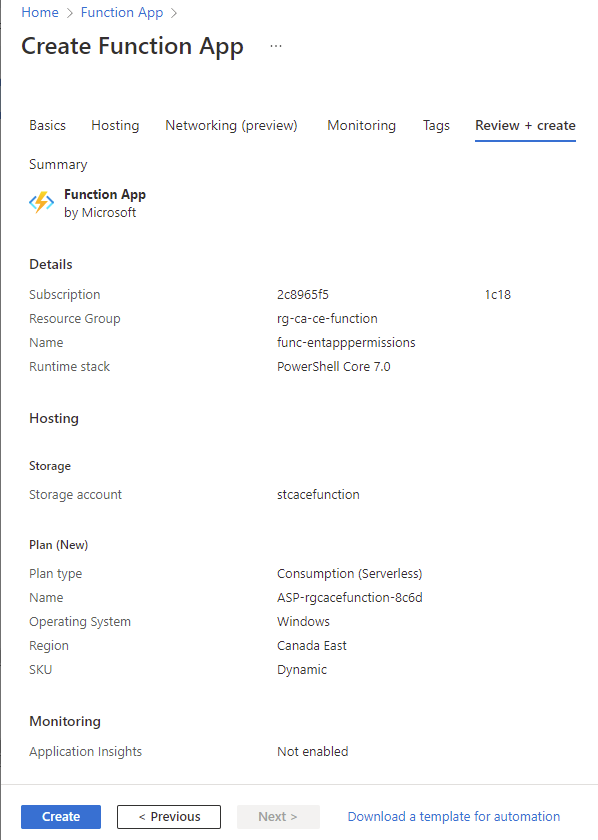Viewport: 598px width, 840px height.
Task: Click the Create Function App page title
Action: (x=132, y=47)
